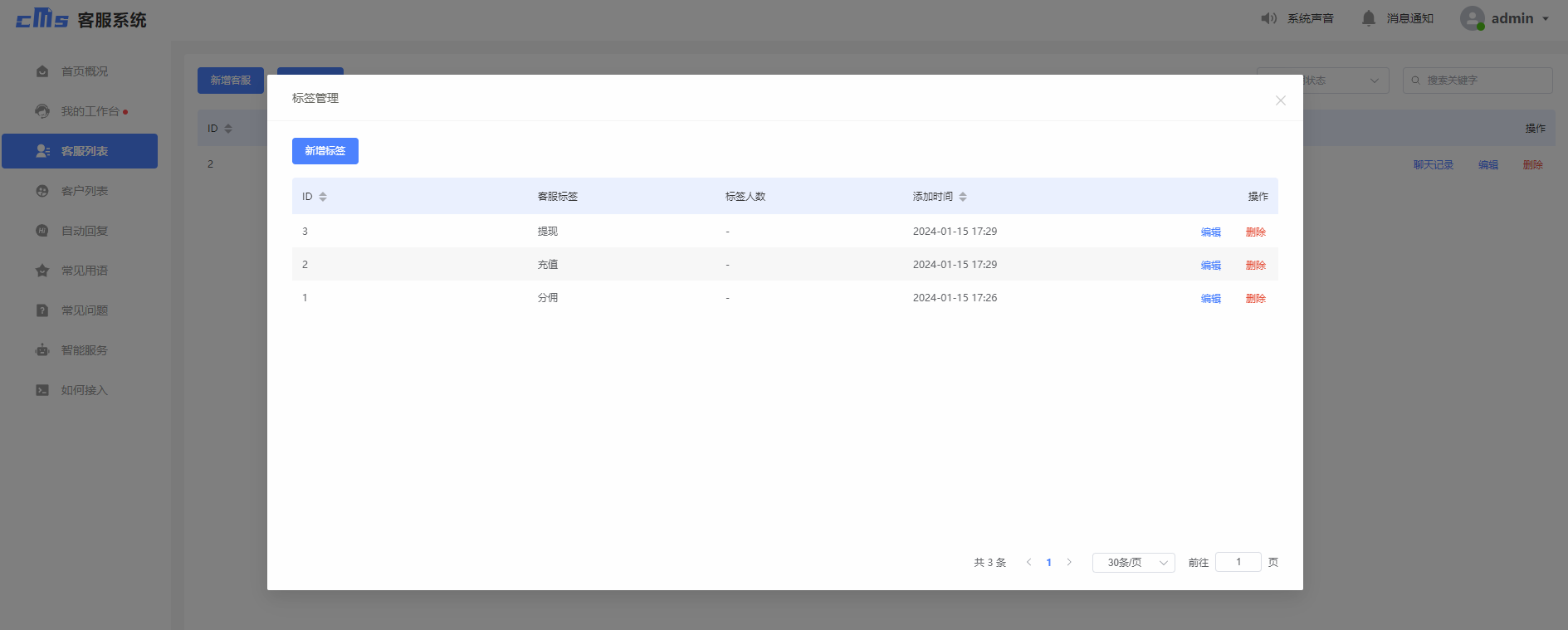Sort the tag table by ID column
1568x630 pixels.
click(x=323, y=197)
